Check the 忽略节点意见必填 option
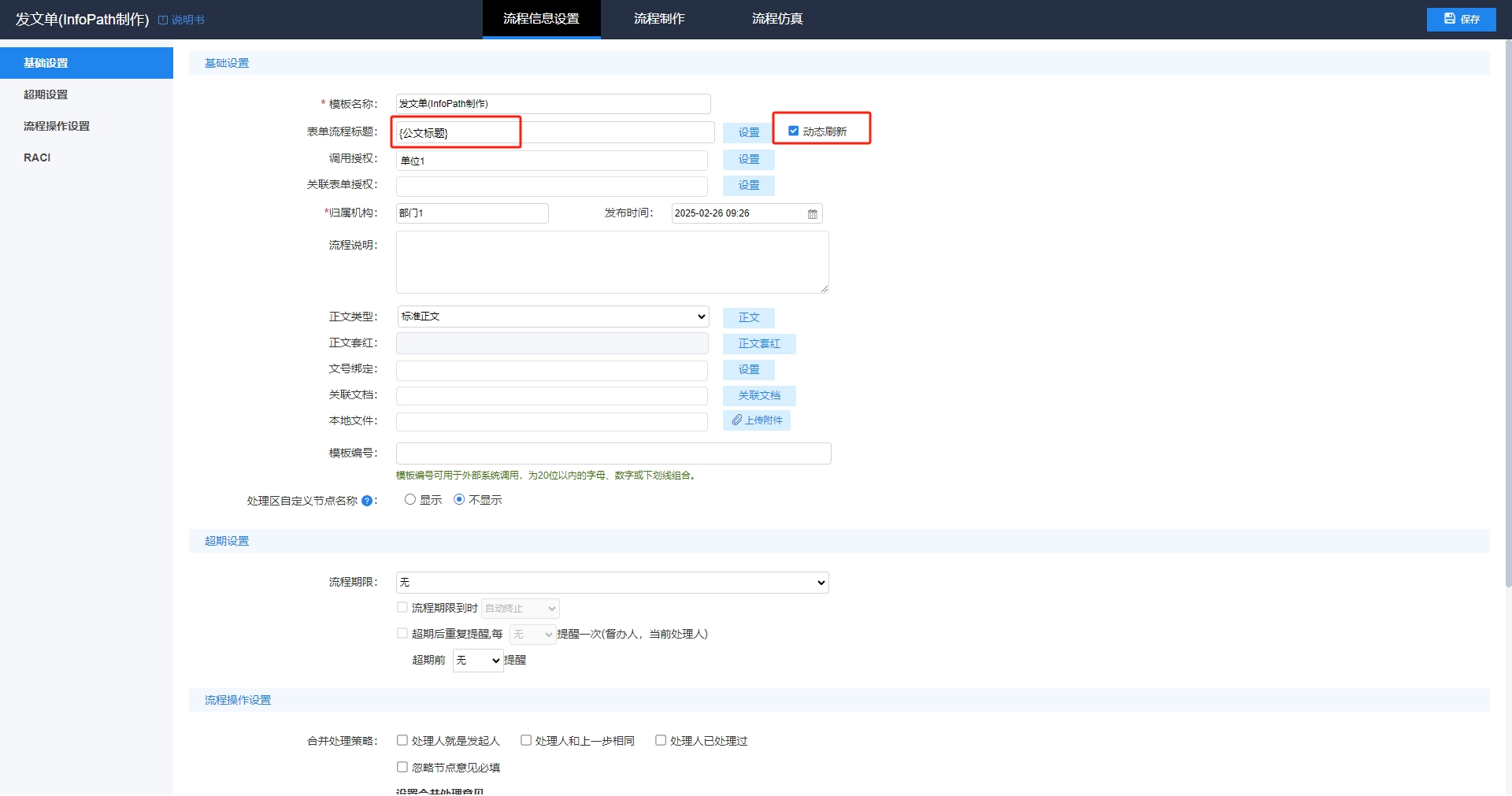The height and width of the screenshot is (796, 1512). click(402, 768)
